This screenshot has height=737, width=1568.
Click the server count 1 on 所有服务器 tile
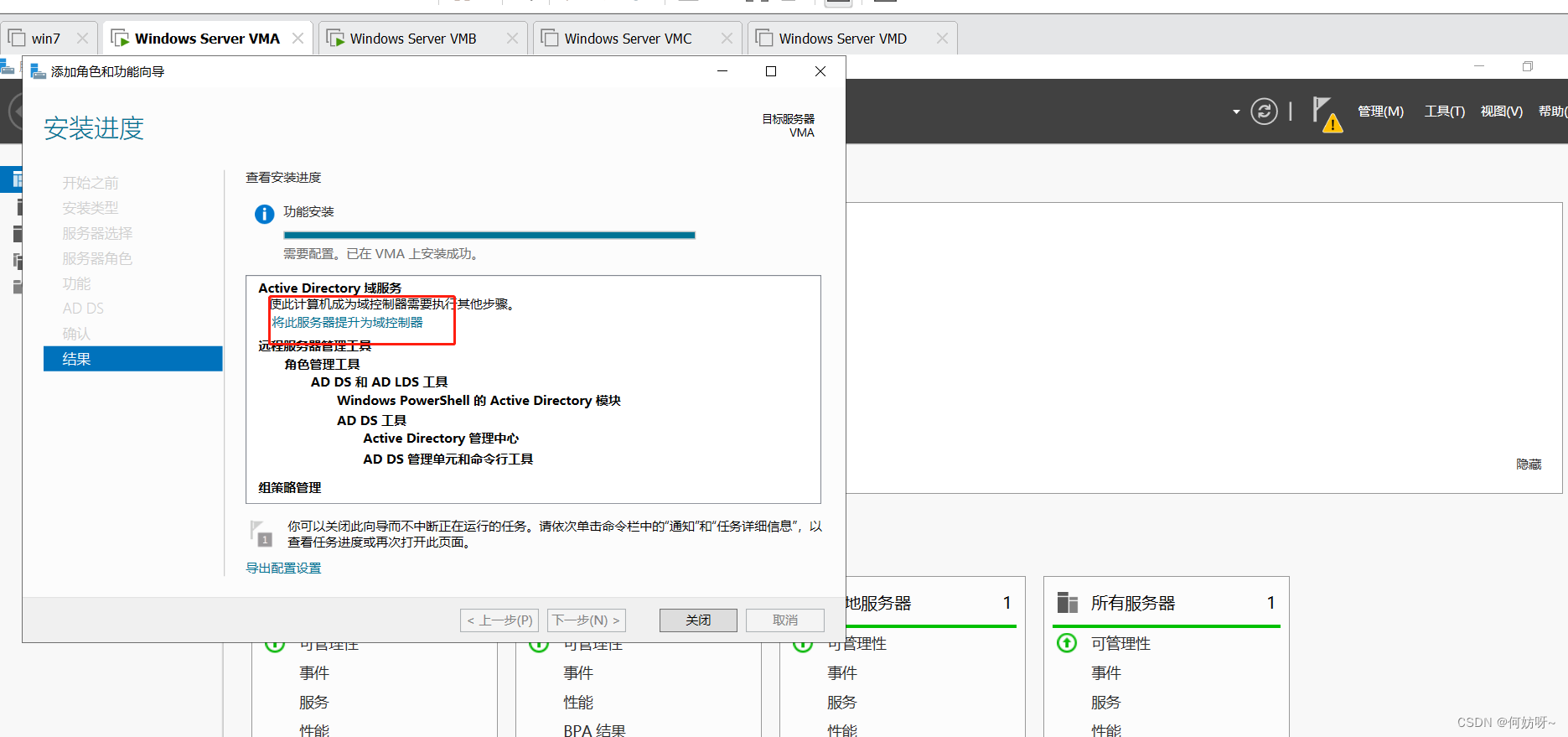1270,603
